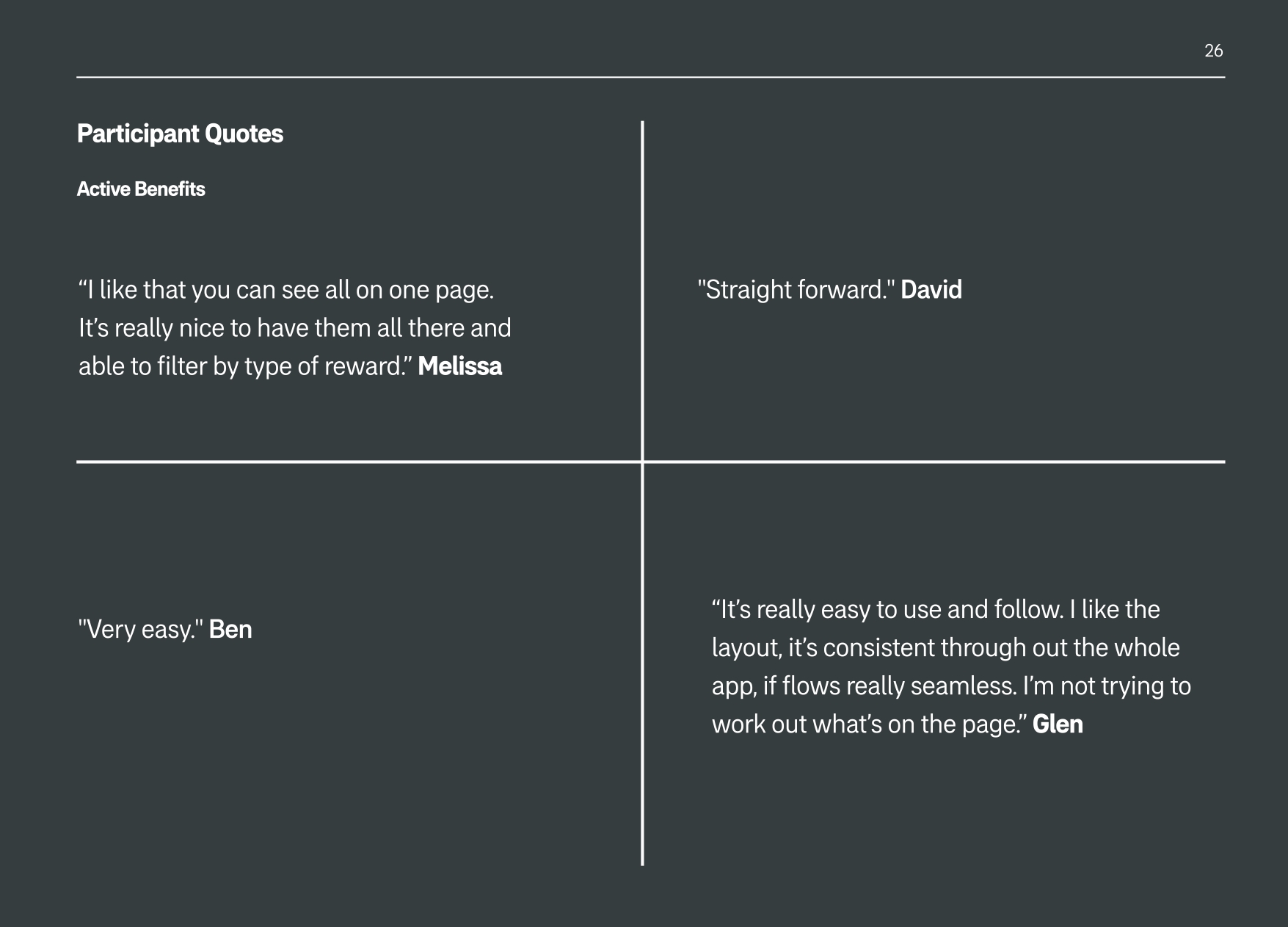Image resolution: width=1288 pixels, height=927 pixels.
Task: Click the Active Benefits subheading
Action: coord(141,189)
